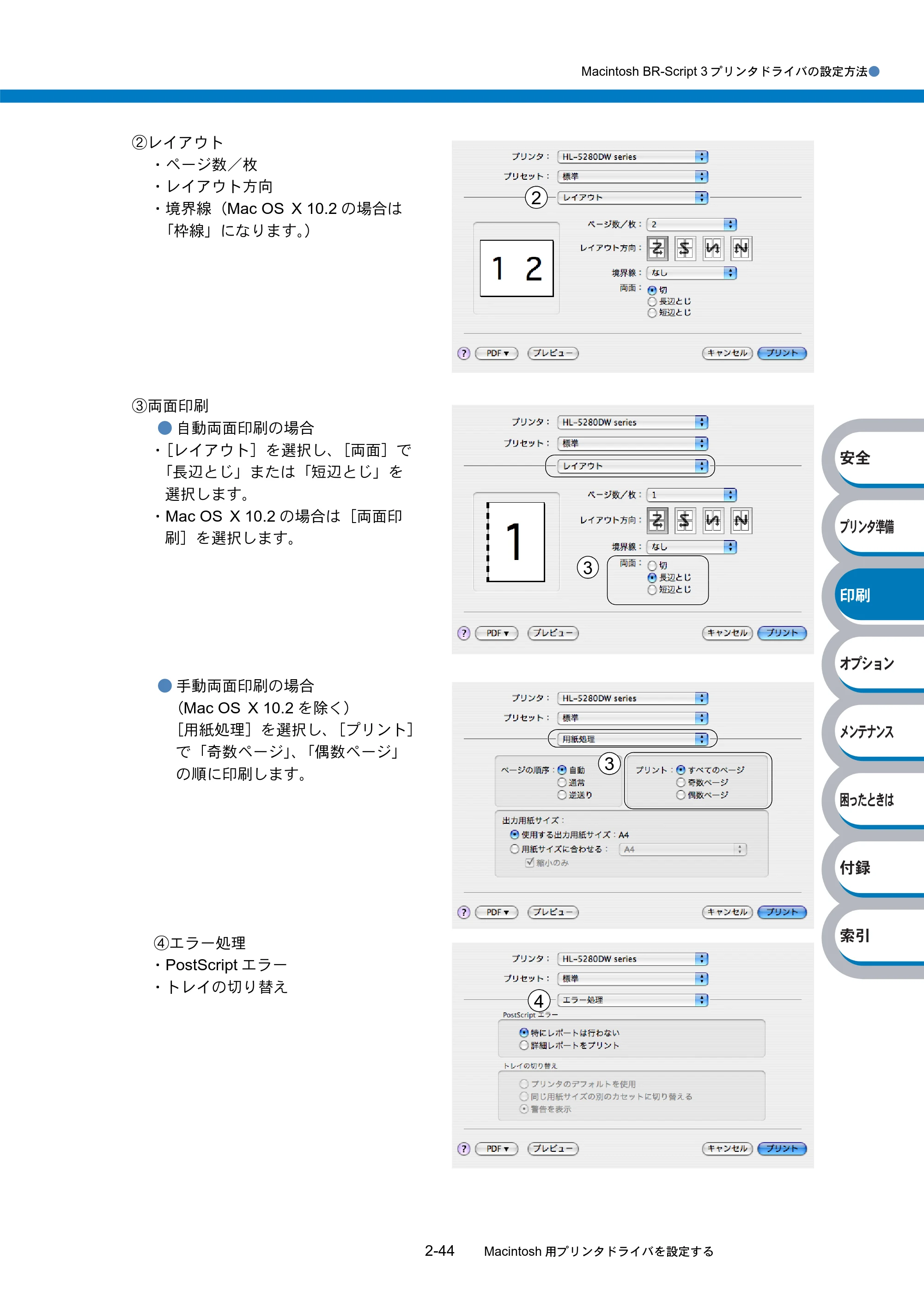Click help icon in the エラー処理 dialog
924x1308 pixels.
click(x=464, y=1149)
